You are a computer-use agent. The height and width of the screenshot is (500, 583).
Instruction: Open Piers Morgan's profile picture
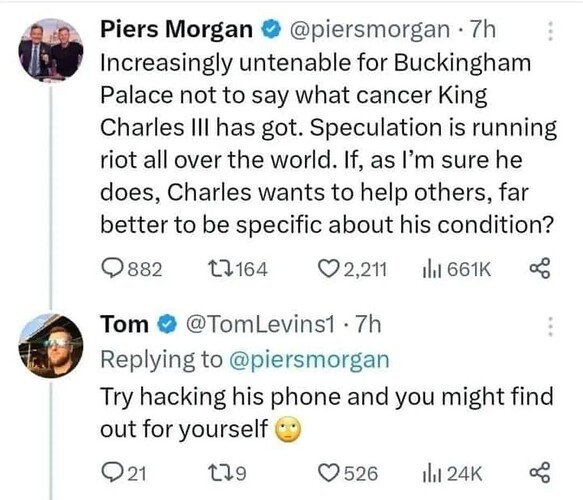point(51,50)
